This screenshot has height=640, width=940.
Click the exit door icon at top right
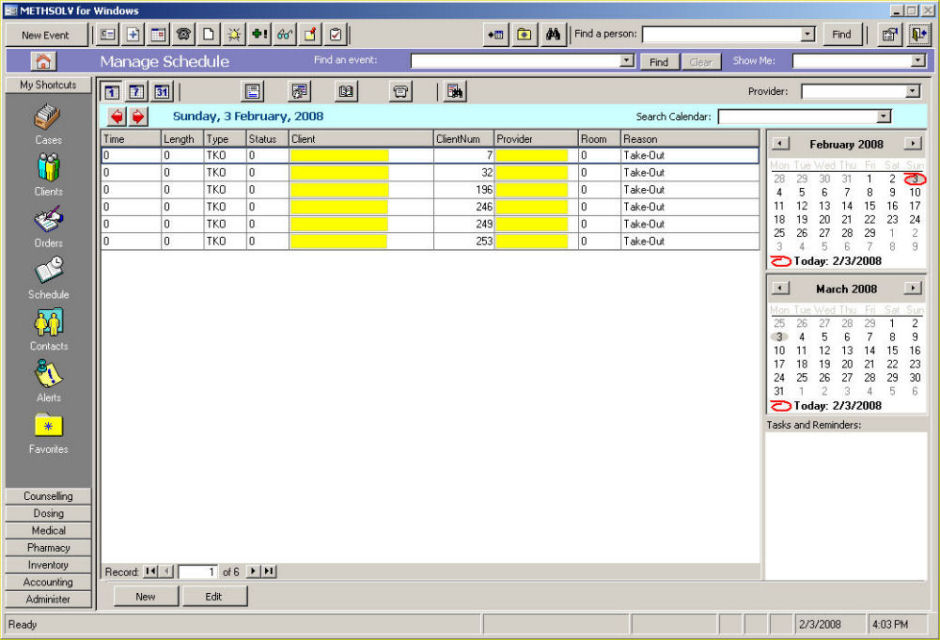918,35
